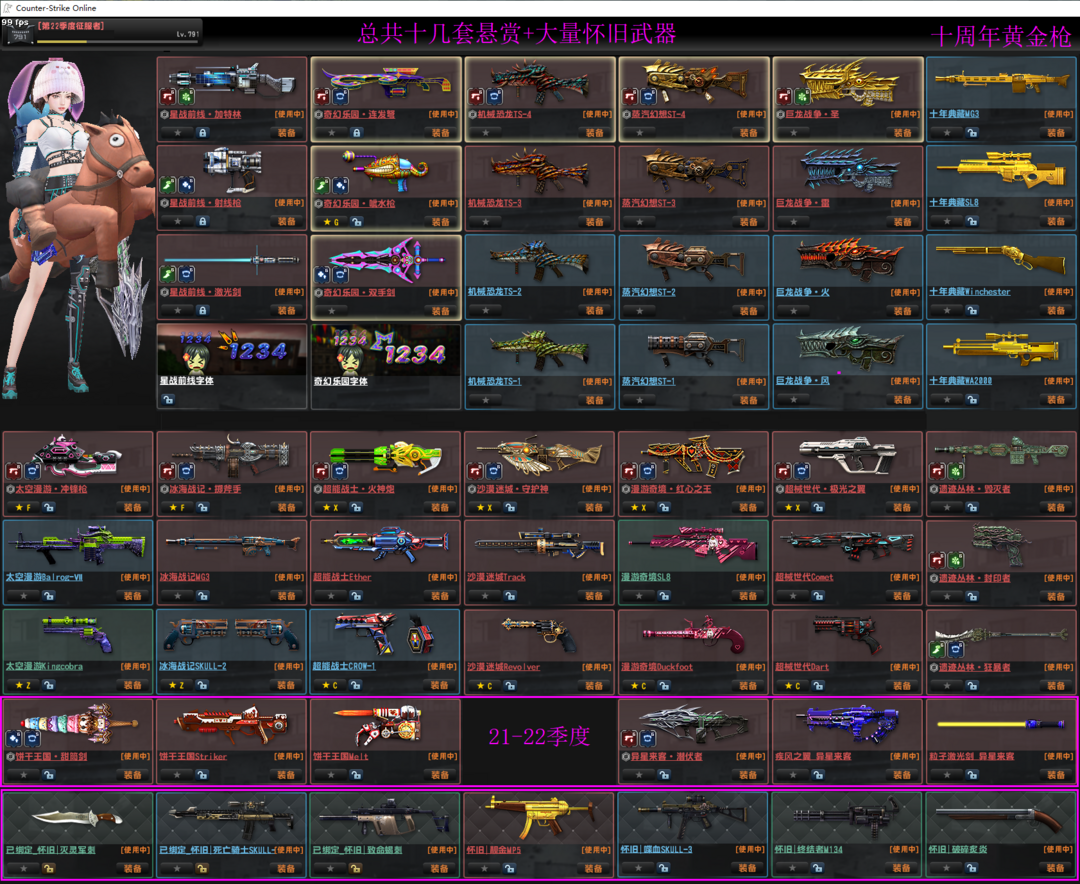Click the unlock icon on 十年典藏WA2000 card

click(972, 399)
